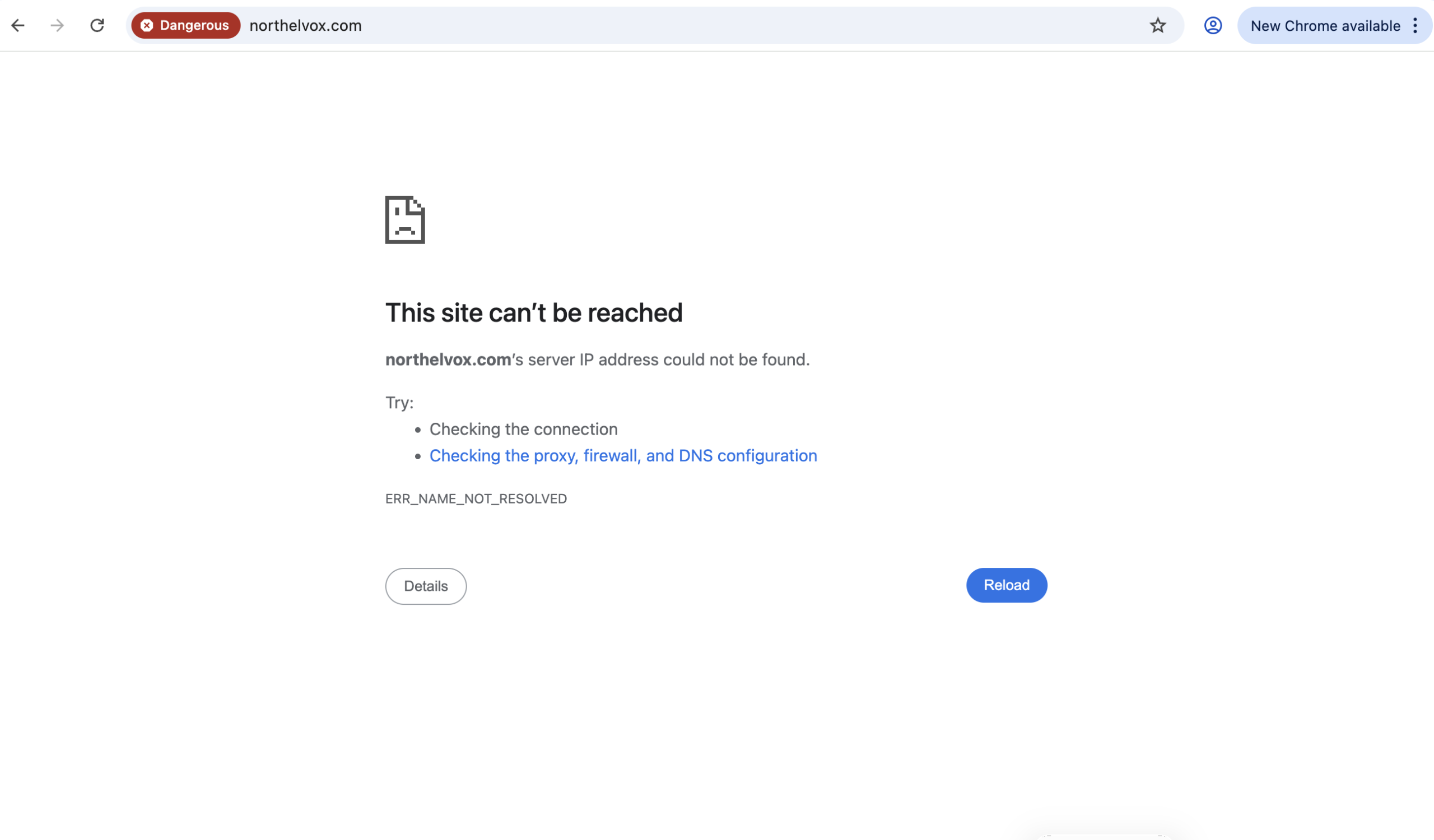This screenshot has height=840, width=1434.
Task: Open the Chrome profile icon
Action: click(1213, 26)
